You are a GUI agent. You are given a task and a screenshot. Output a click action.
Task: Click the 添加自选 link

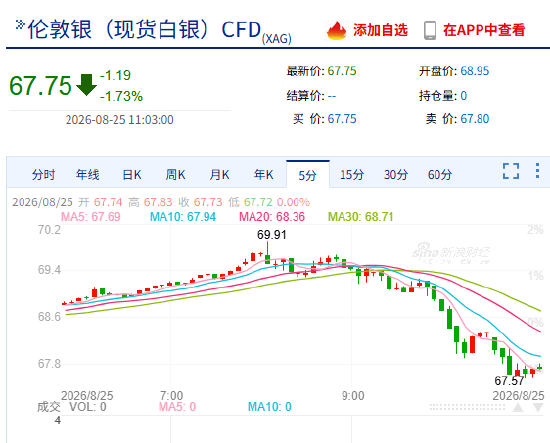tap(380, 30)
